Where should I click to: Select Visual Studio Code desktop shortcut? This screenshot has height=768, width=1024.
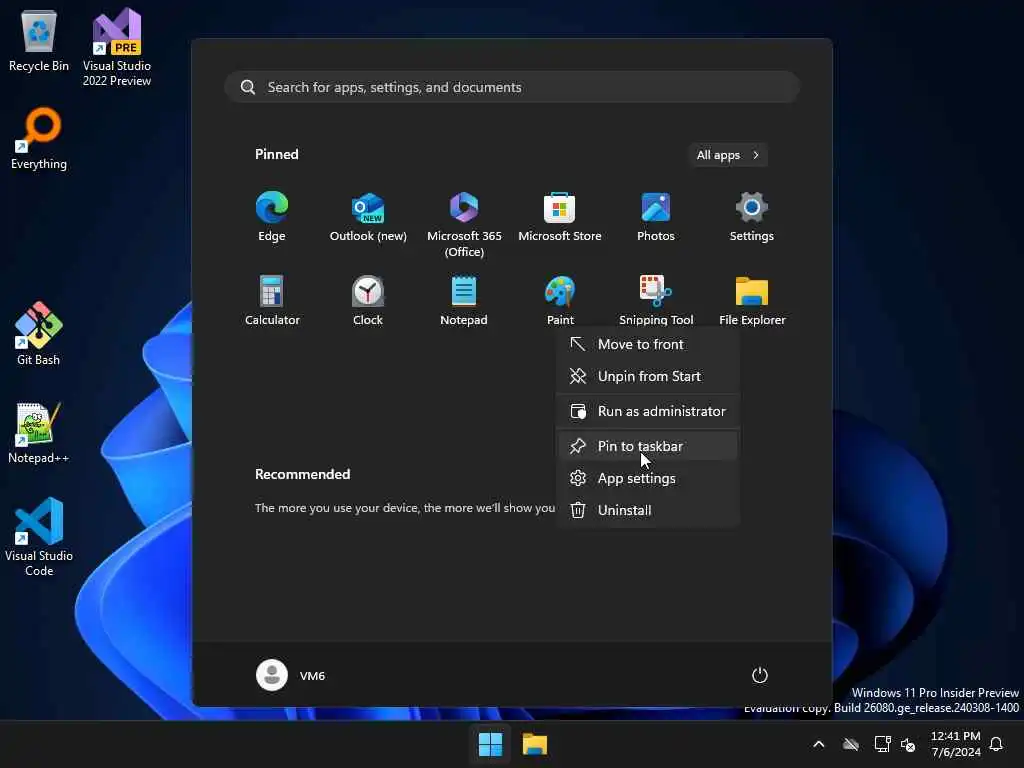click(39, 537)
